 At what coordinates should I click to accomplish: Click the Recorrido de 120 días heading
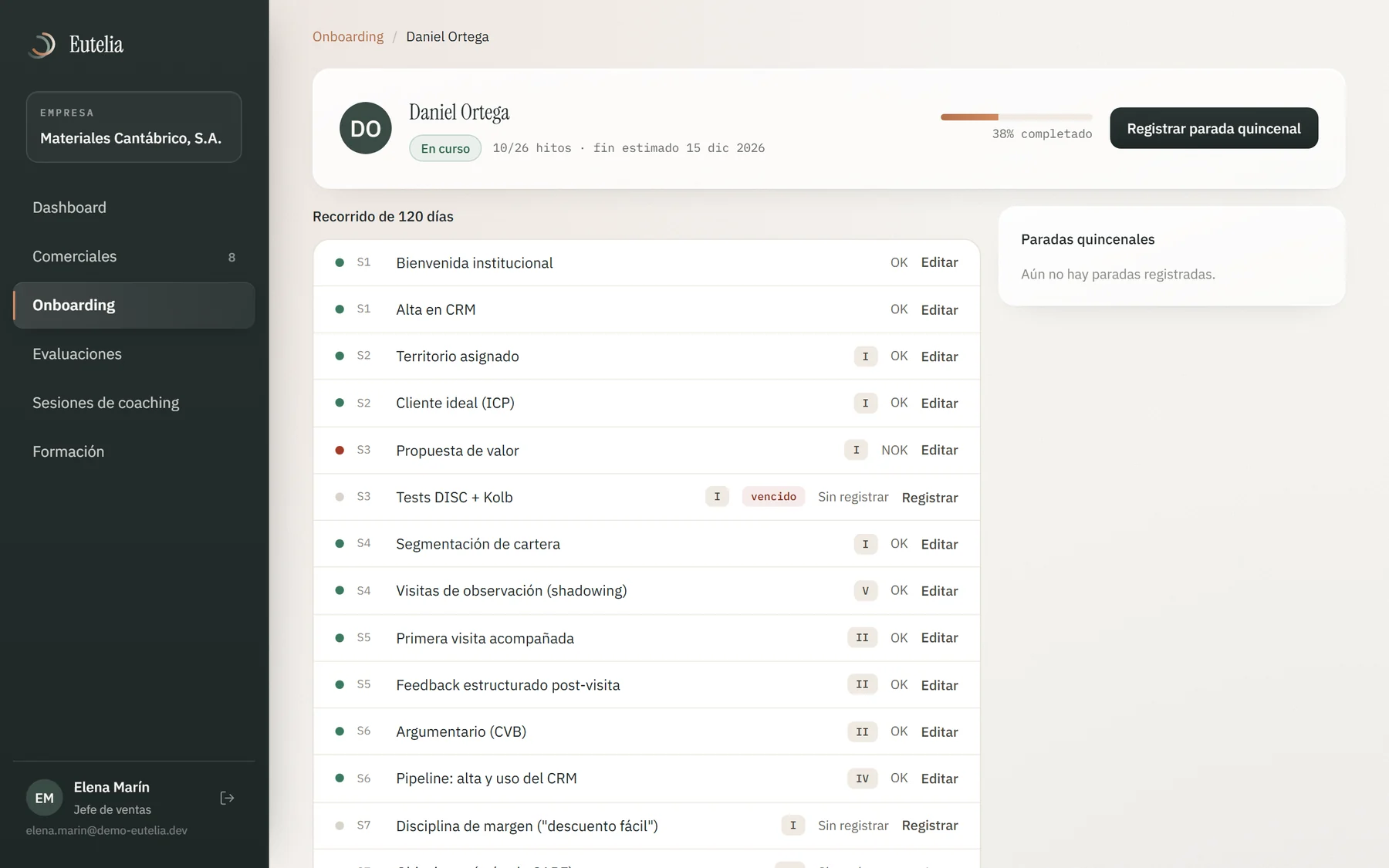click(x=383, y=217)
